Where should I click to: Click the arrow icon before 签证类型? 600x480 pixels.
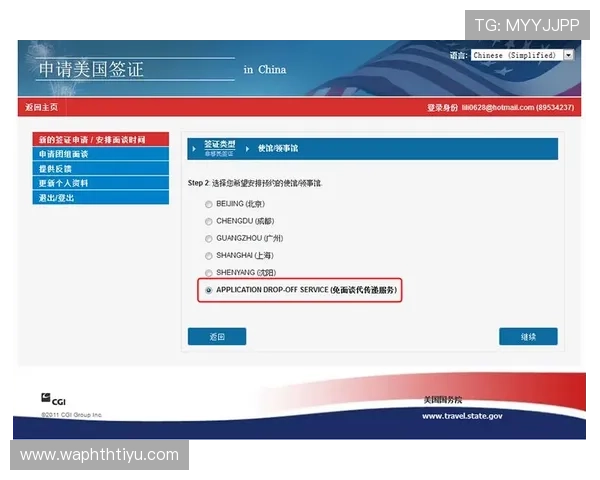(194, 149)
